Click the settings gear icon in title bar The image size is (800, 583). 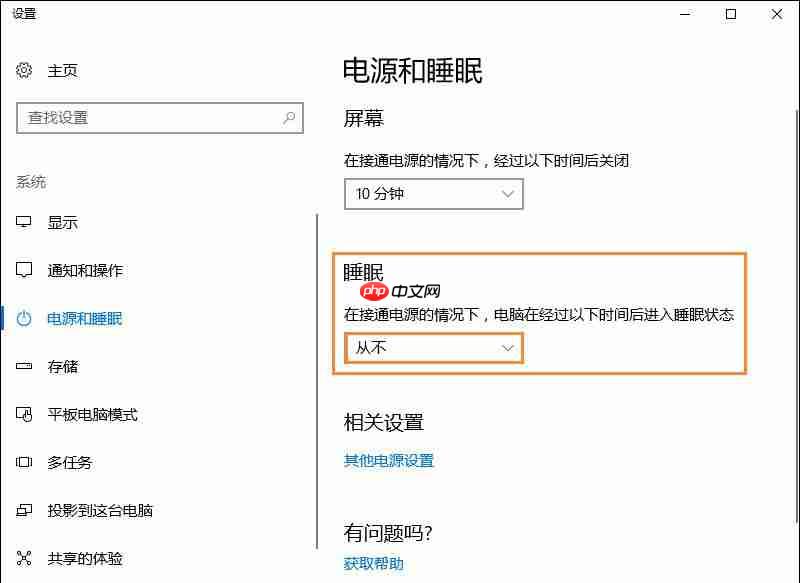tap(13, 15)
